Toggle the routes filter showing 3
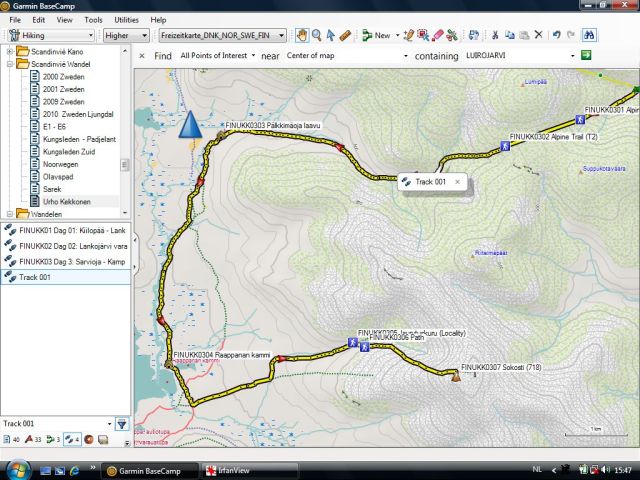The width and height of the screenshot is (640, 480). (x=53, y=439)
